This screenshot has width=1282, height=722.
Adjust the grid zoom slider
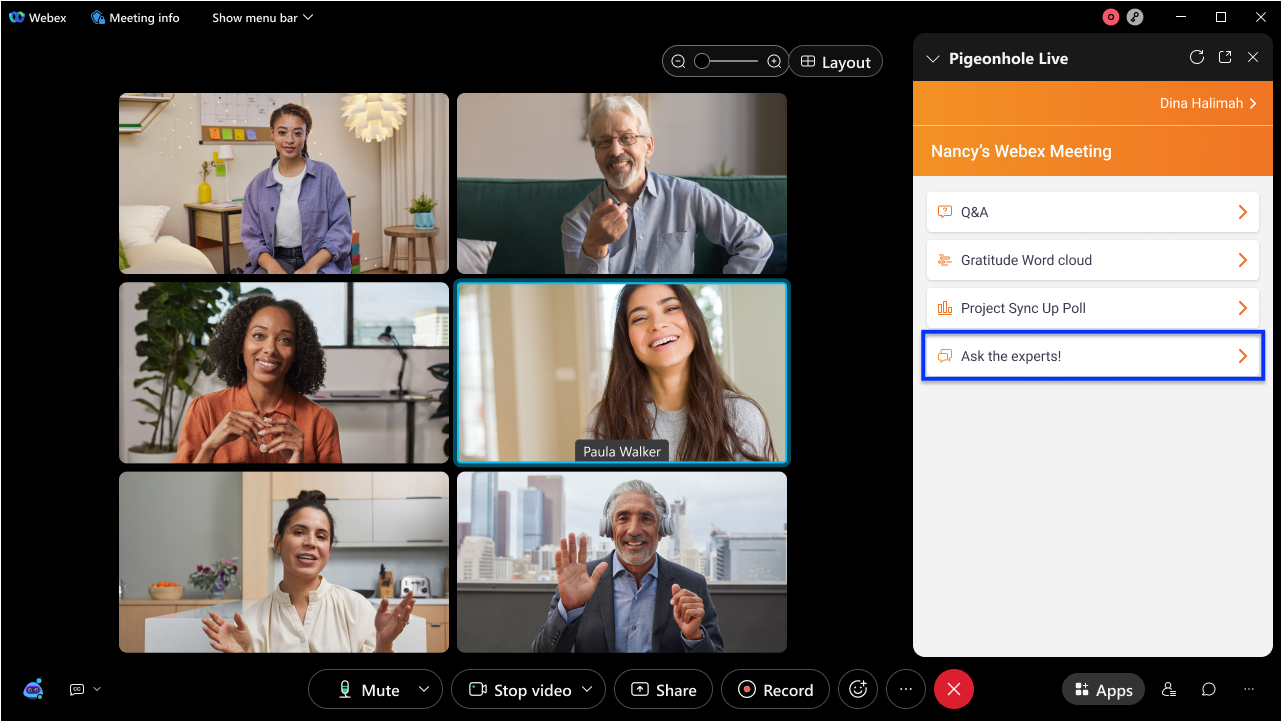[726, 62]
